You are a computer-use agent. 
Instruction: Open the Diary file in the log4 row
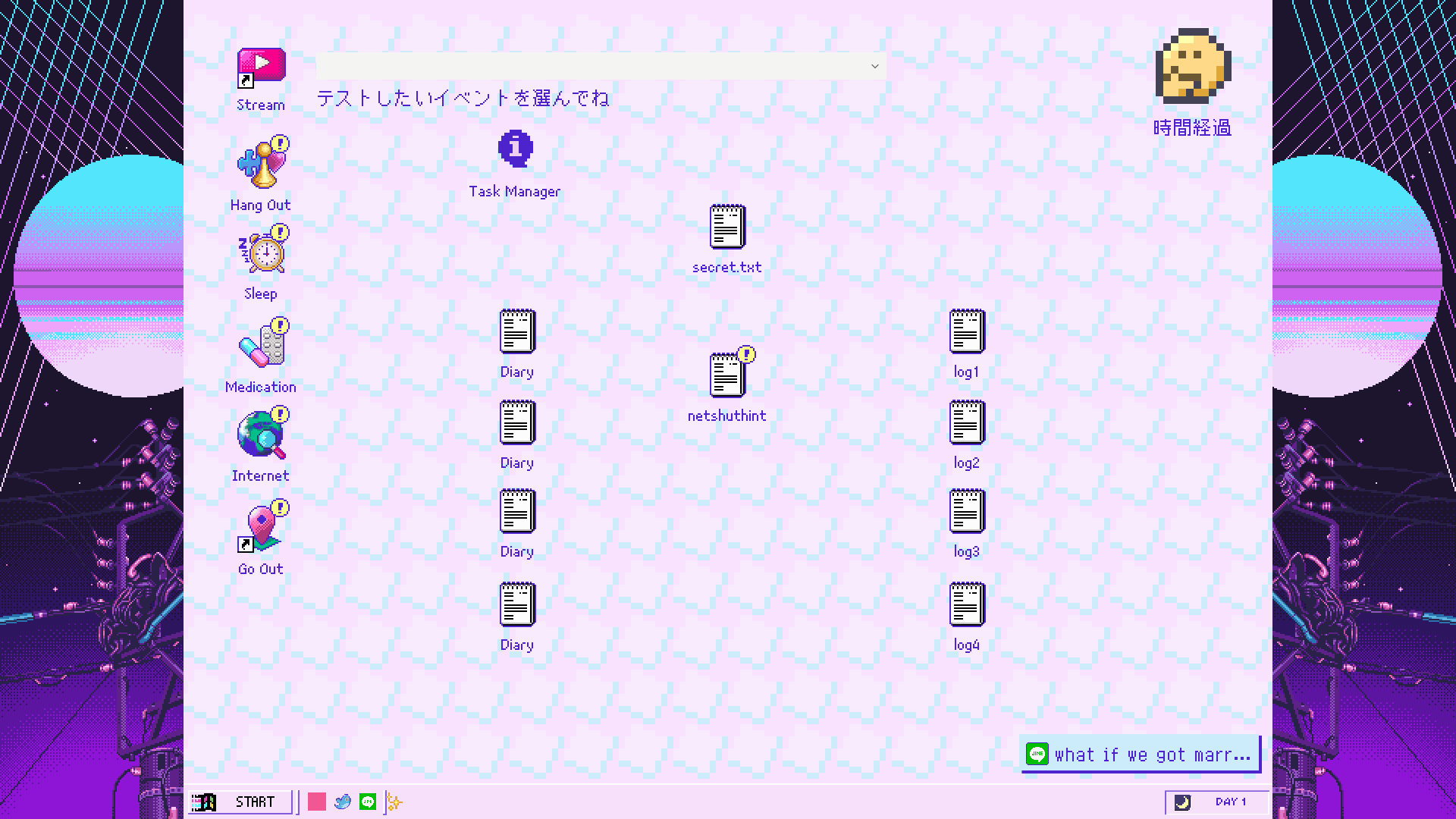(x=517, y=604)
